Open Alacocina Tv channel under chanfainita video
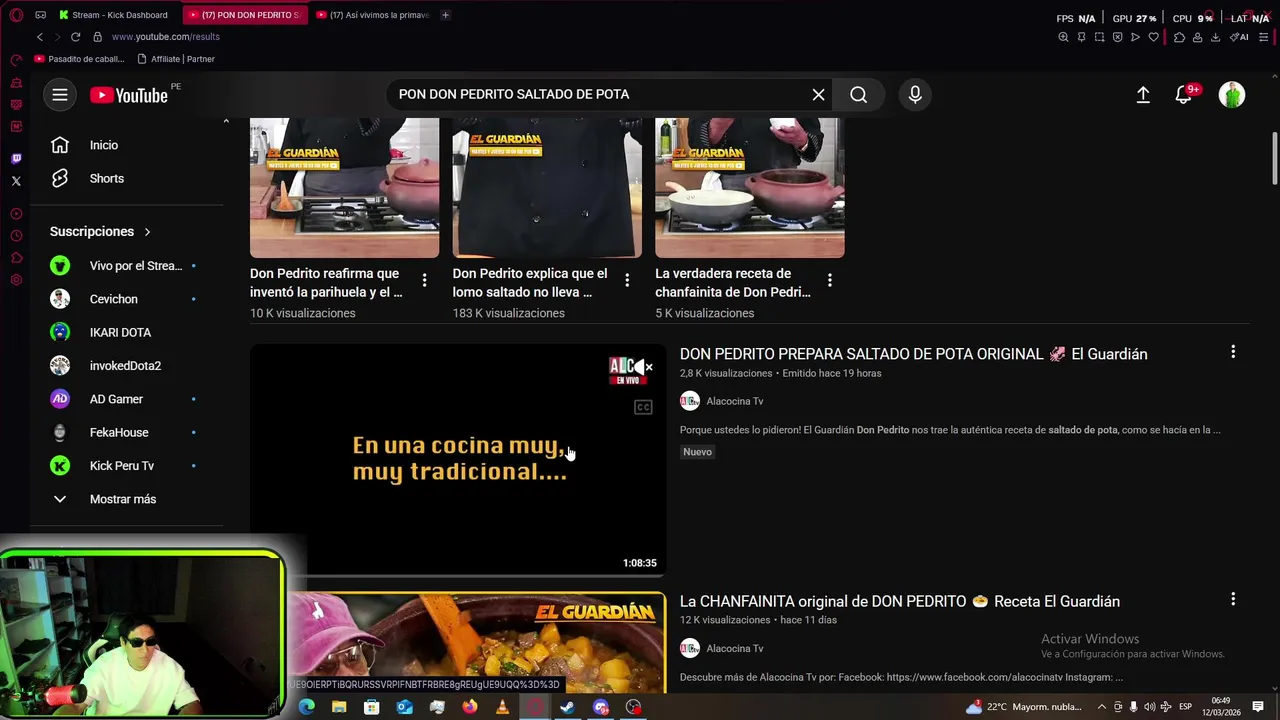The width and height of the screenshot is (1280, 720). click(x=734, y=648)
